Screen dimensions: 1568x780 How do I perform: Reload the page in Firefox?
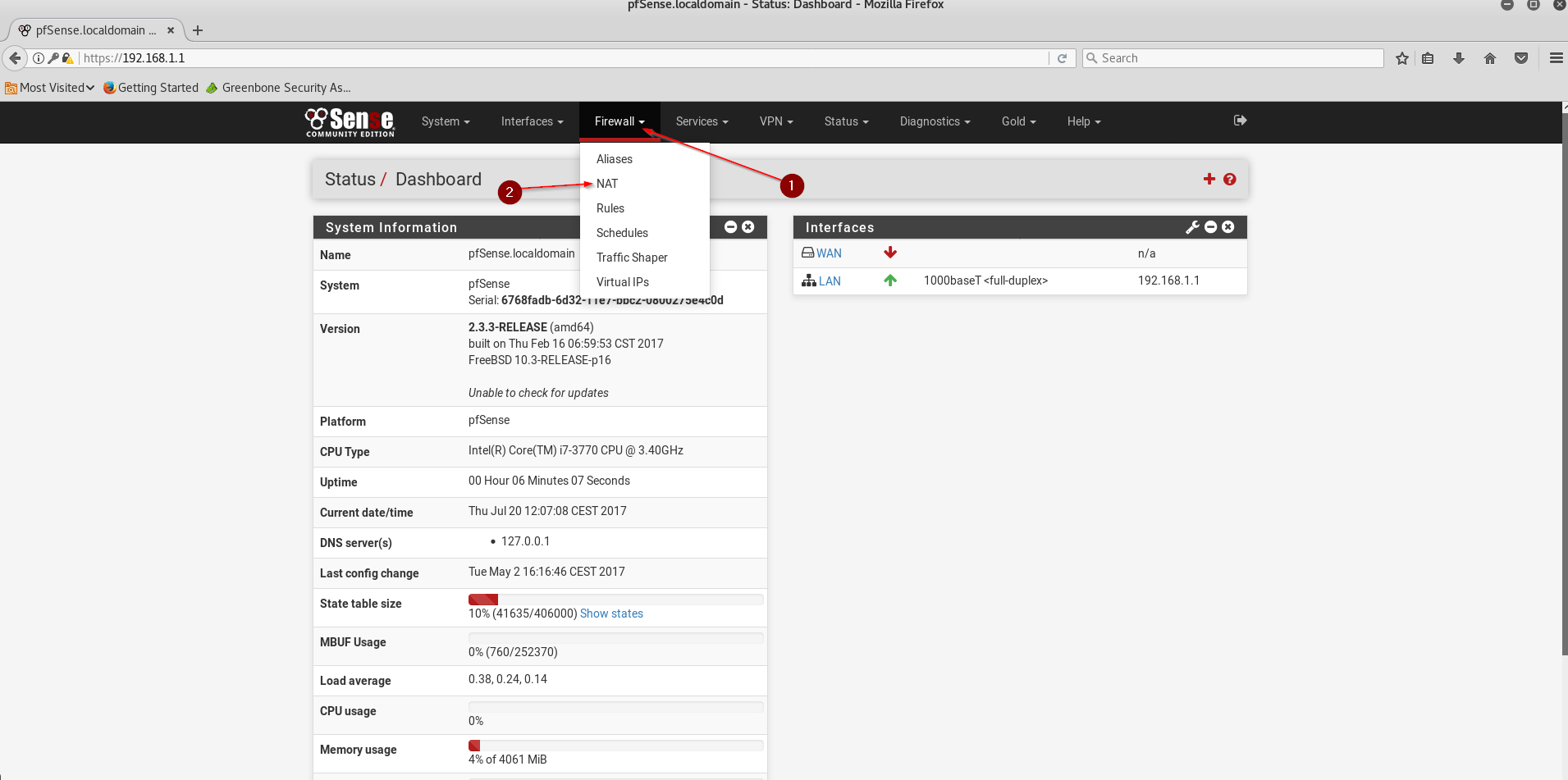pyautogui.click(x=1062, y=58)
